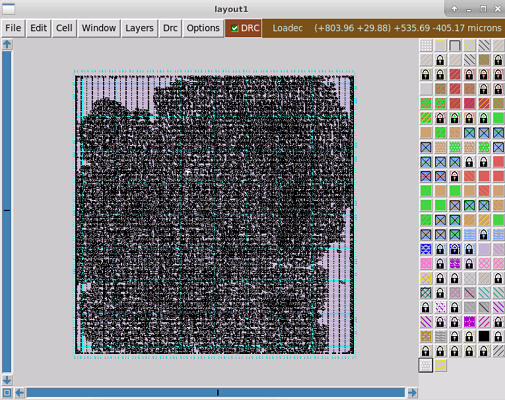Screen dimensions: 505x400
Task: Select the yellow dotted swatch beside the highlighted one
Action: pos(440,366)
